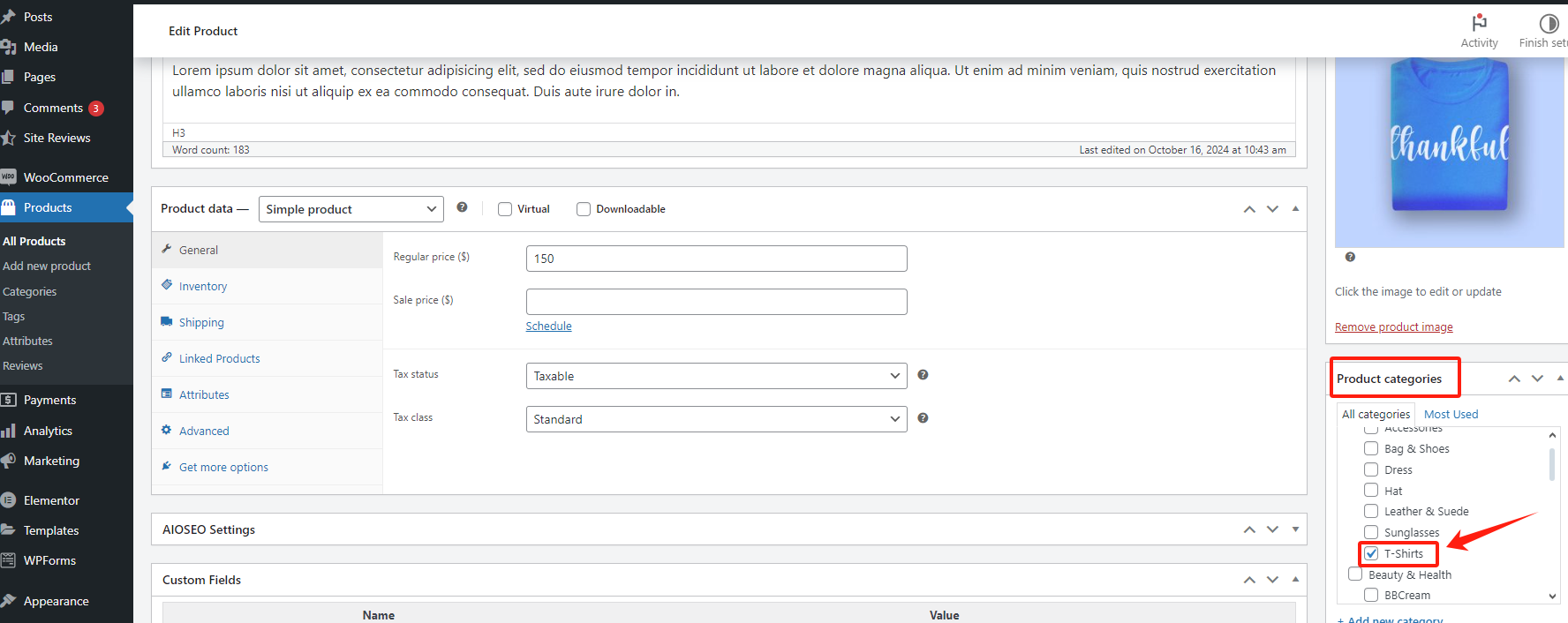Expand the Tax class Standard dropdown
This screenshot has height=623, width=1568.
tap(716, 419)
